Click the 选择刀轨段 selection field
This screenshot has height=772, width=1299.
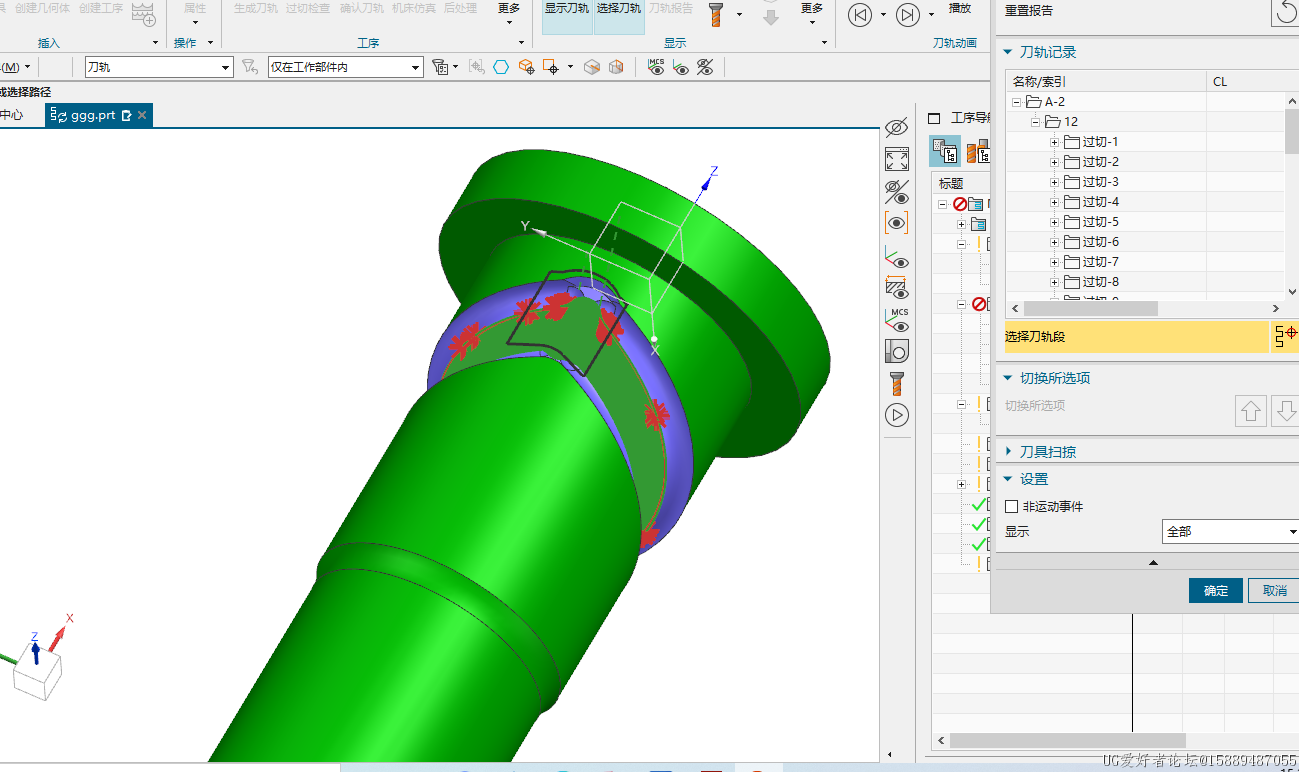(x=1137, y=337)
